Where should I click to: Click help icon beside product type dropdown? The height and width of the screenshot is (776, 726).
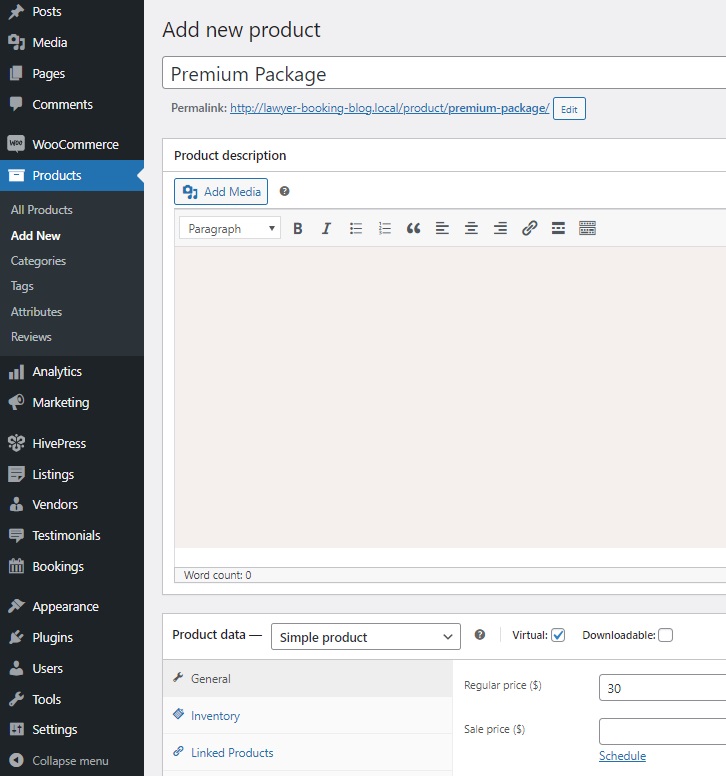[x=480, y=634]
